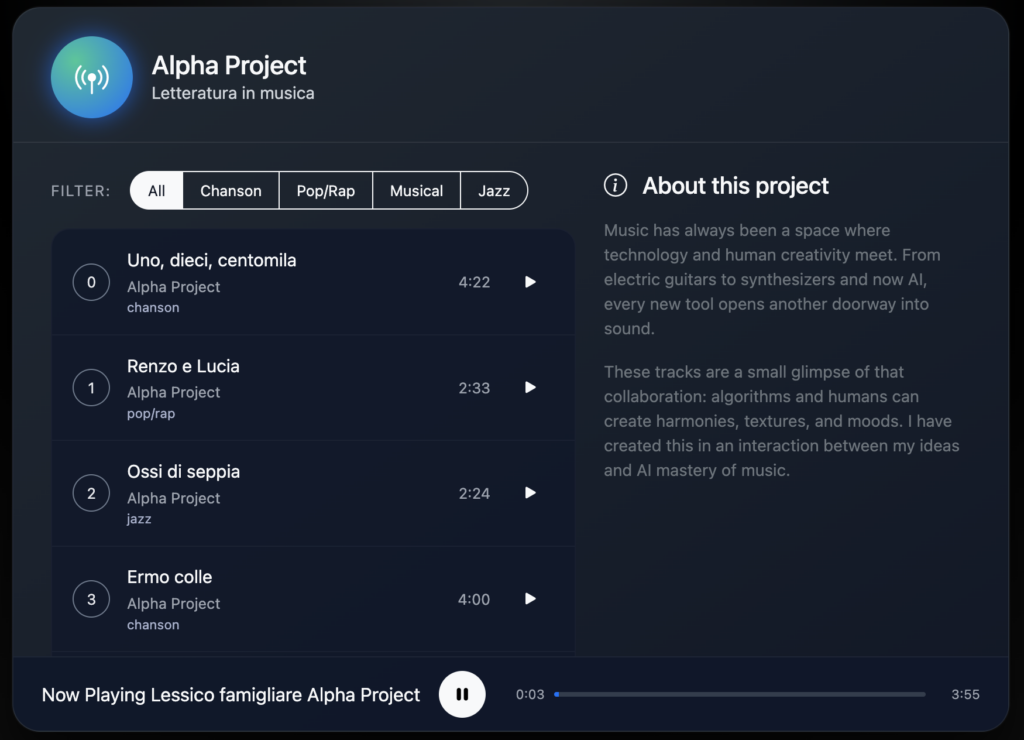This screenshot has width=1024, height=740.
Task: Filter tracks by Pop/Rap
Action: pyautogui.click(x=325, y=191)
